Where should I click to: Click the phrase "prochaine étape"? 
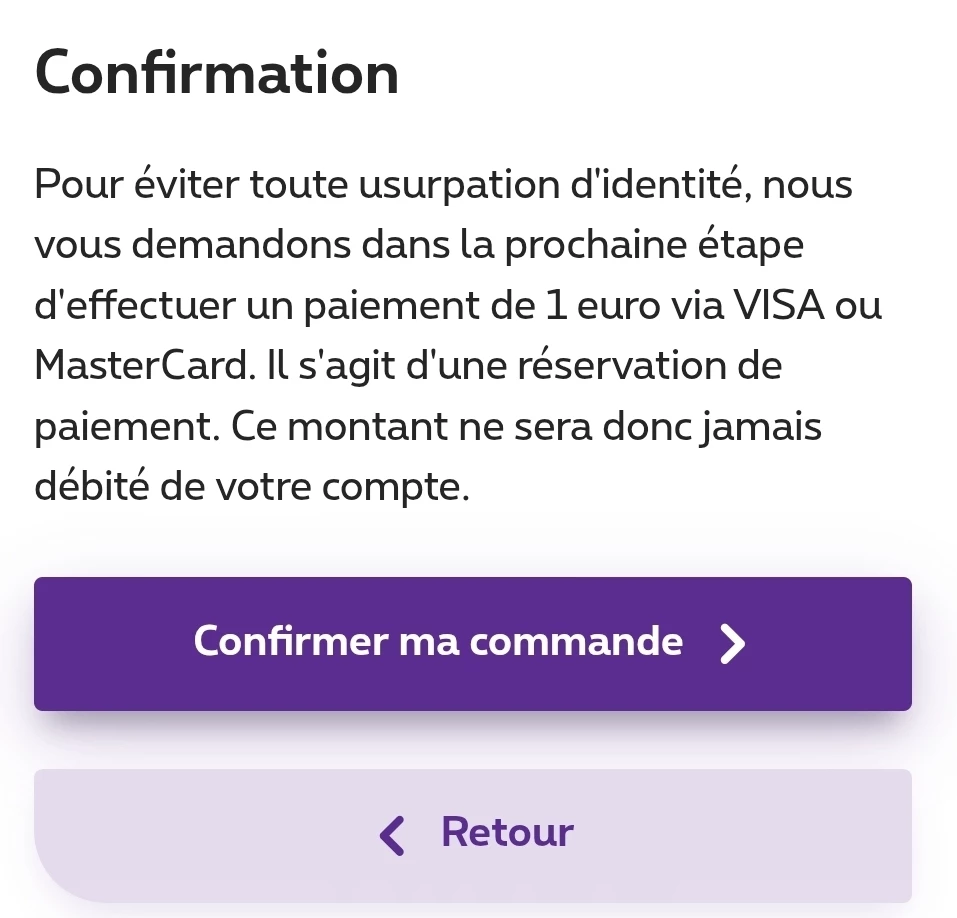654,246
